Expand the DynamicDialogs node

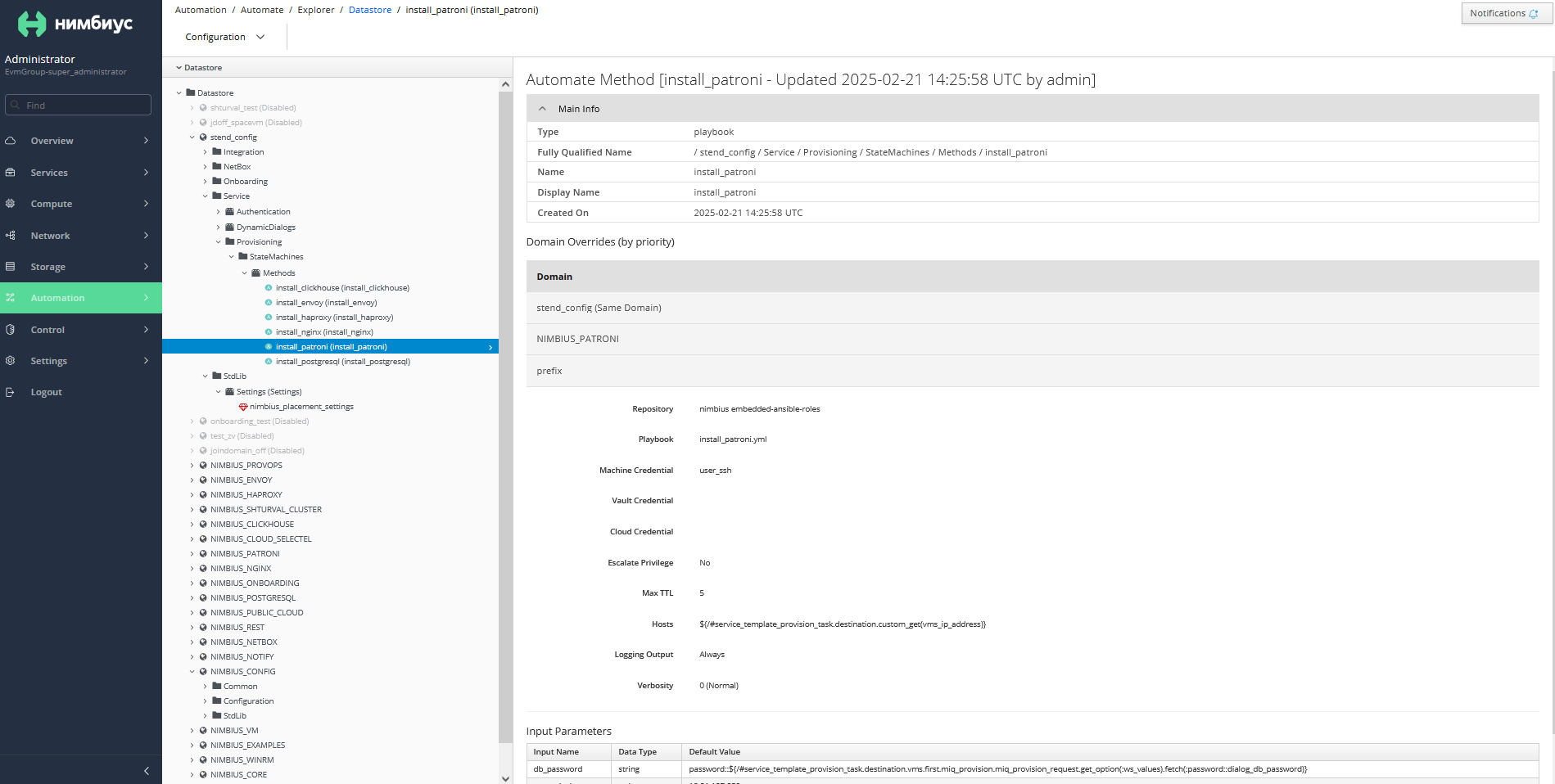[219, 227]
